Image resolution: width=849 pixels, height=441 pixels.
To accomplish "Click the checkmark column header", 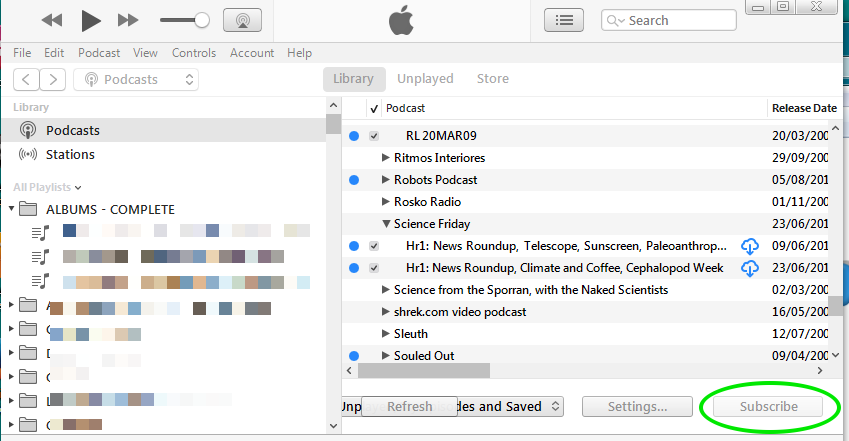I will (x=374, y=108).
